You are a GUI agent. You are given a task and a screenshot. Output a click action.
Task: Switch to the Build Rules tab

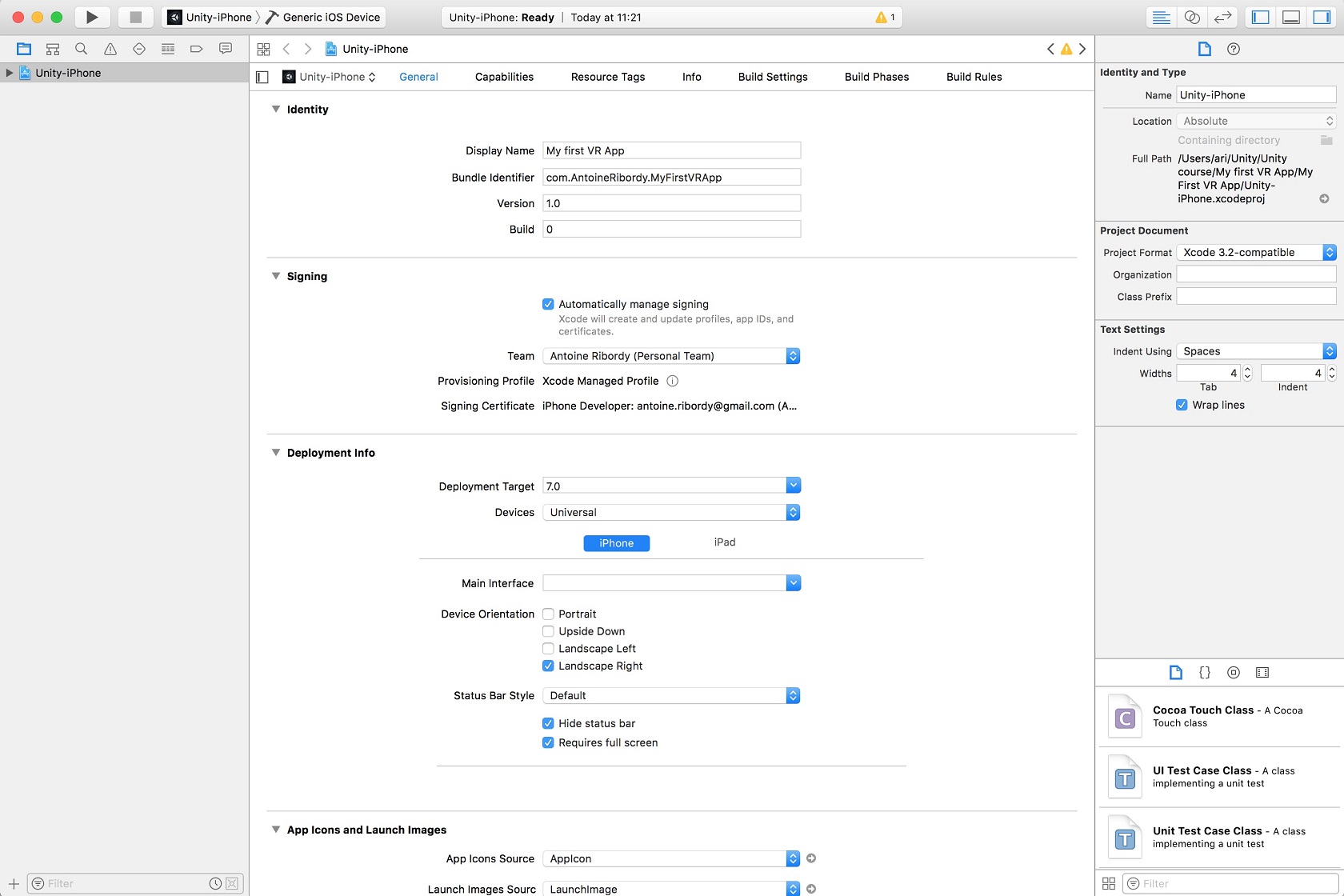(x=974, y=77)
